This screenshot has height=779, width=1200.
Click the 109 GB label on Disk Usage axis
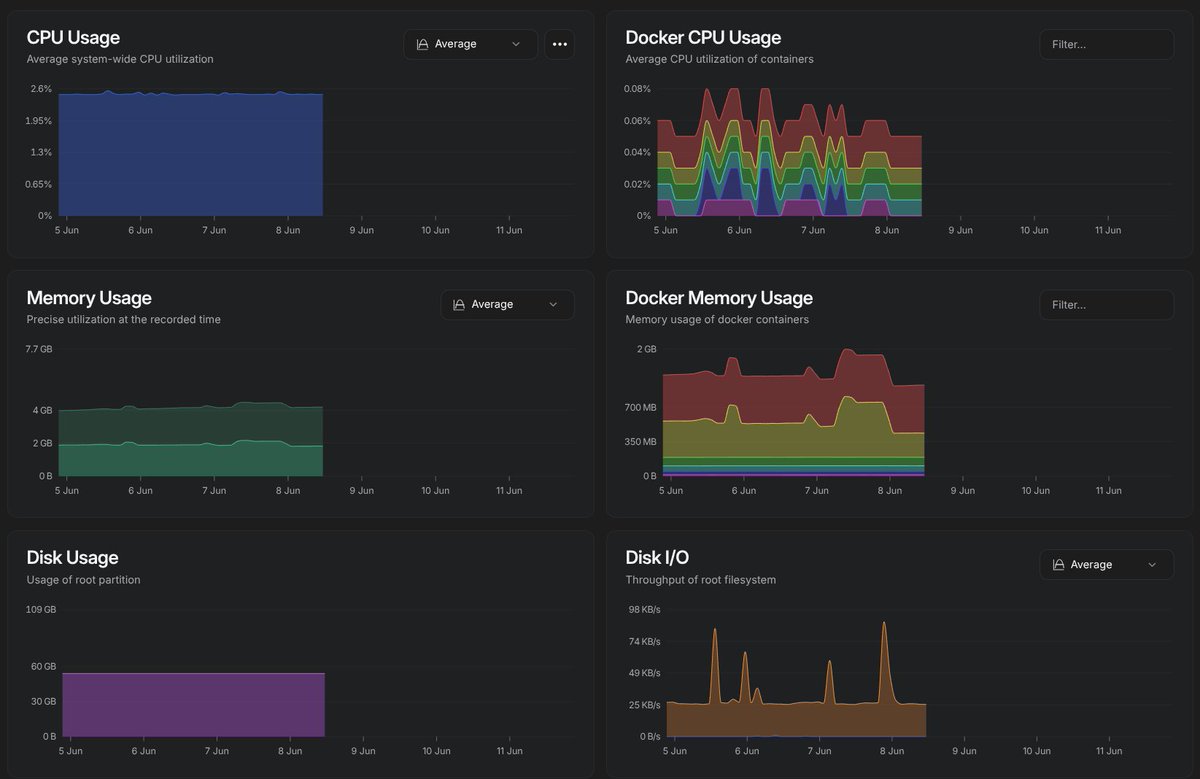click(41, 610)
